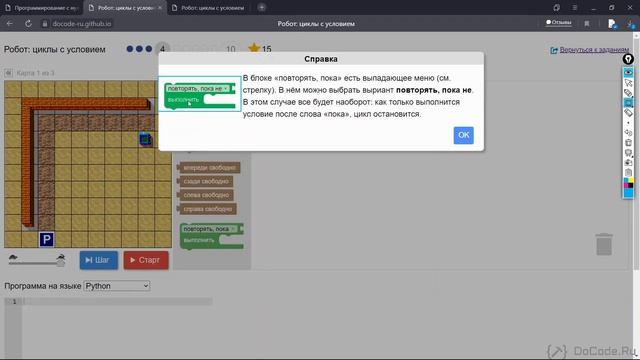Viewport: 640px width, 360px height.
Task: Select the cursor arrow tool in the annotation toolbar
Action: coord(629,83)
